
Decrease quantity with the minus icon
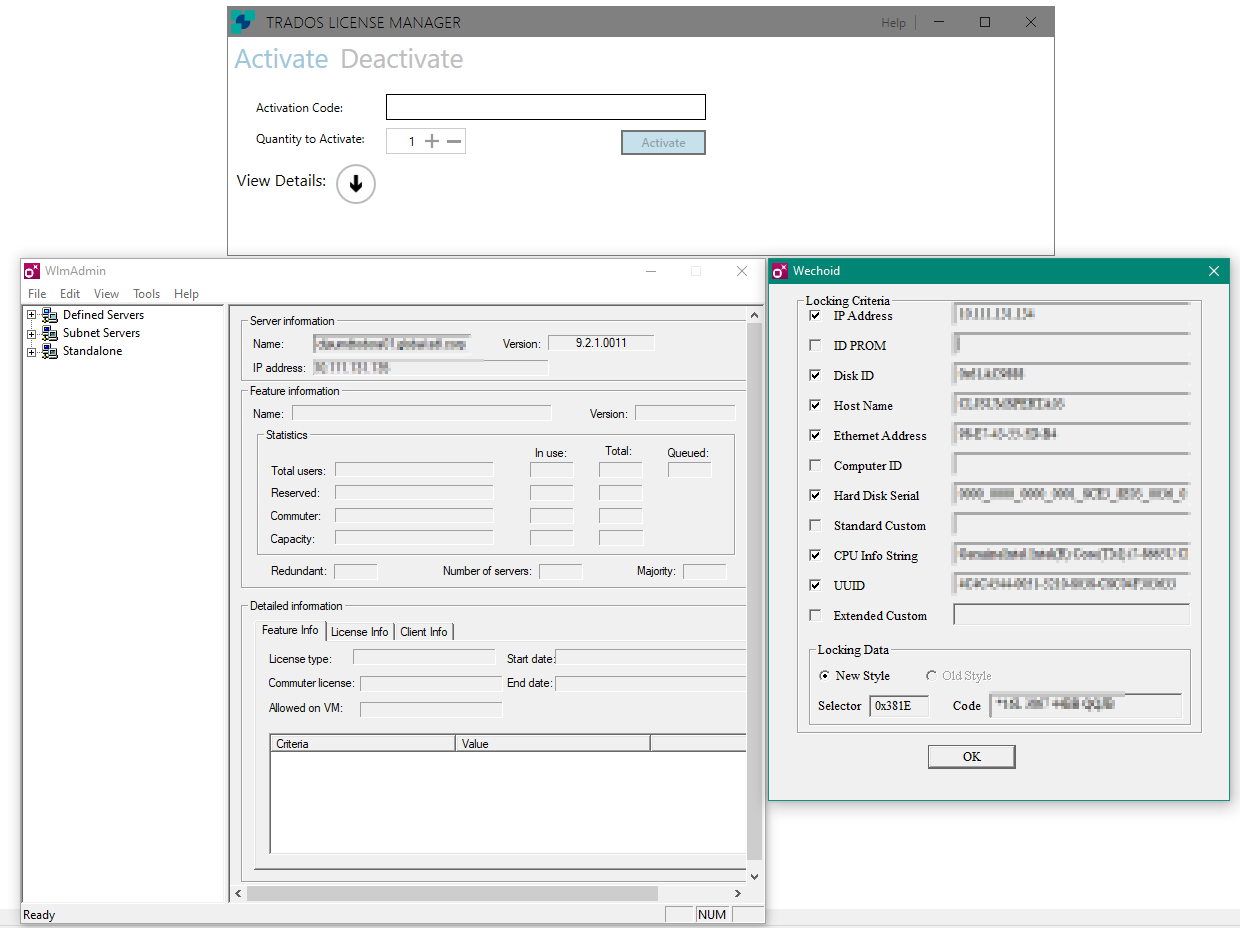(x=454, y=142)
